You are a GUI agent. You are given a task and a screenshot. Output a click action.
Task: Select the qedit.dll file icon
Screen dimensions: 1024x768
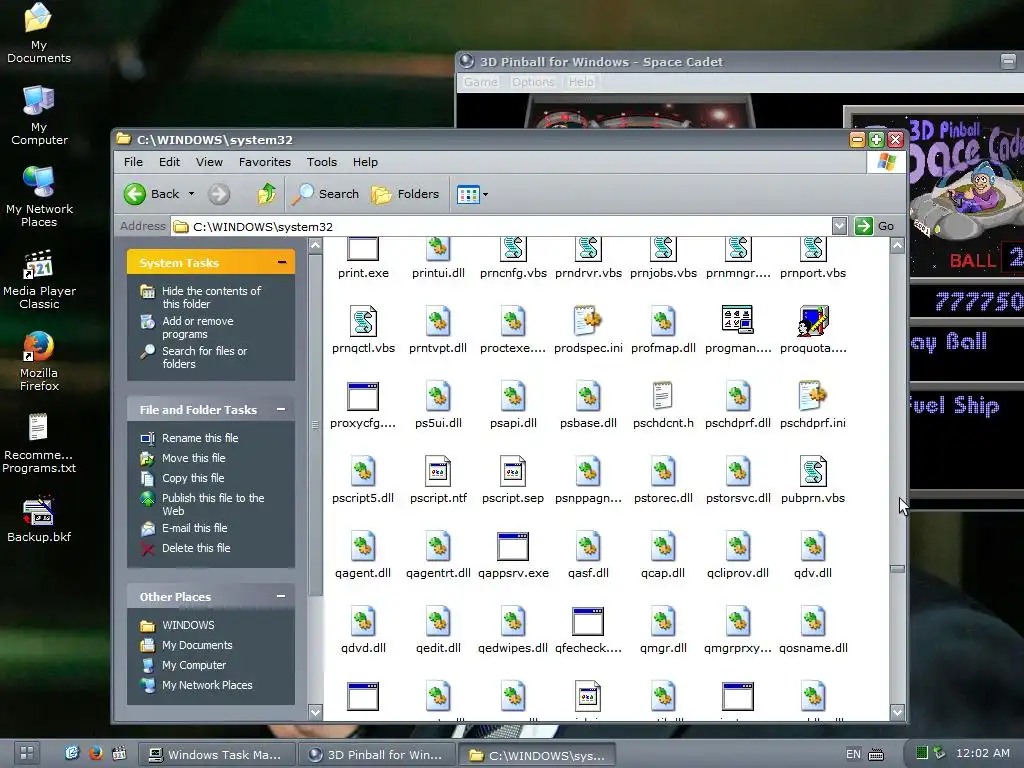438,621
